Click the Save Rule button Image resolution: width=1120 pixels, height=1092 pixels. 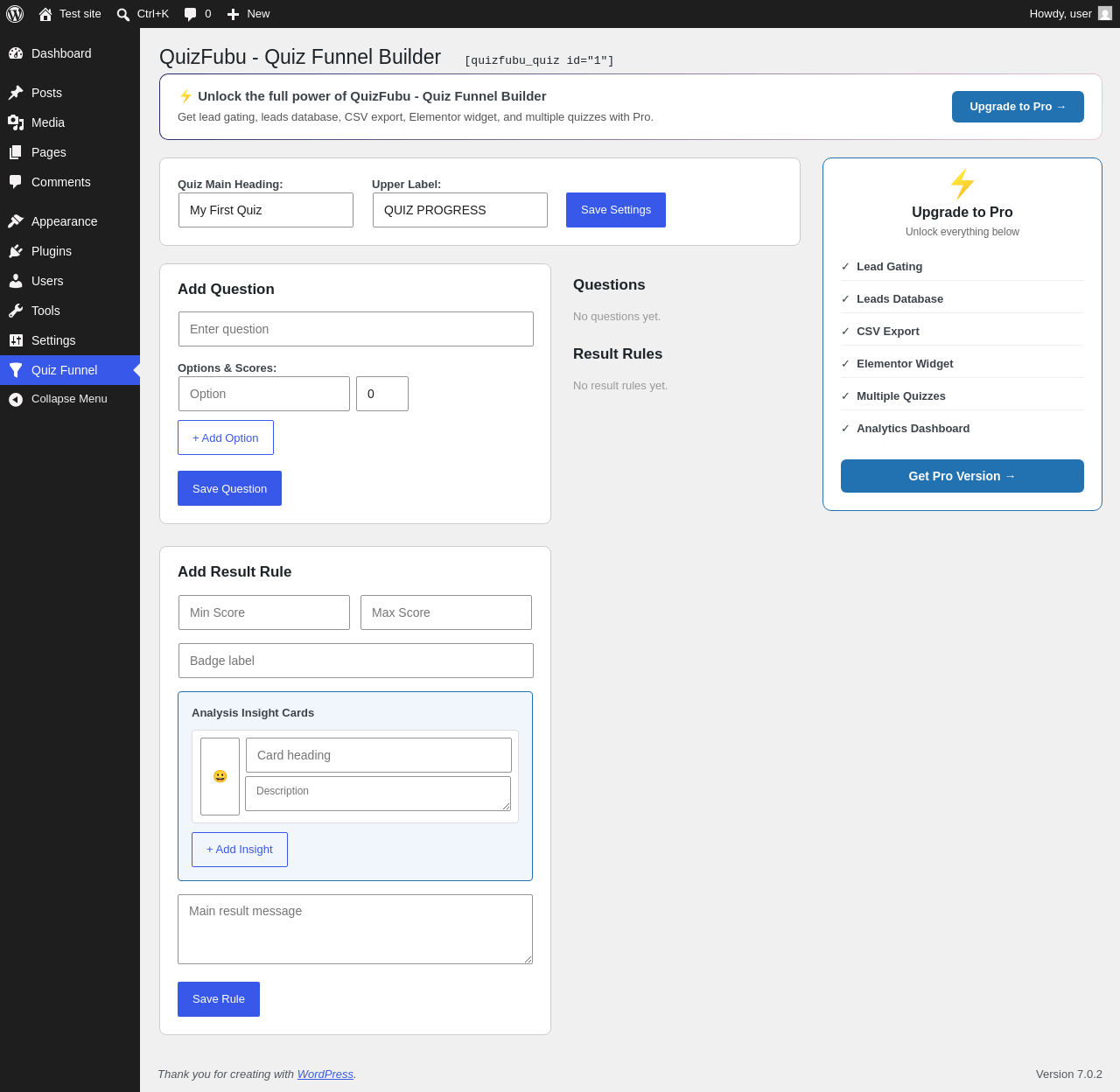tap(219, 999)
